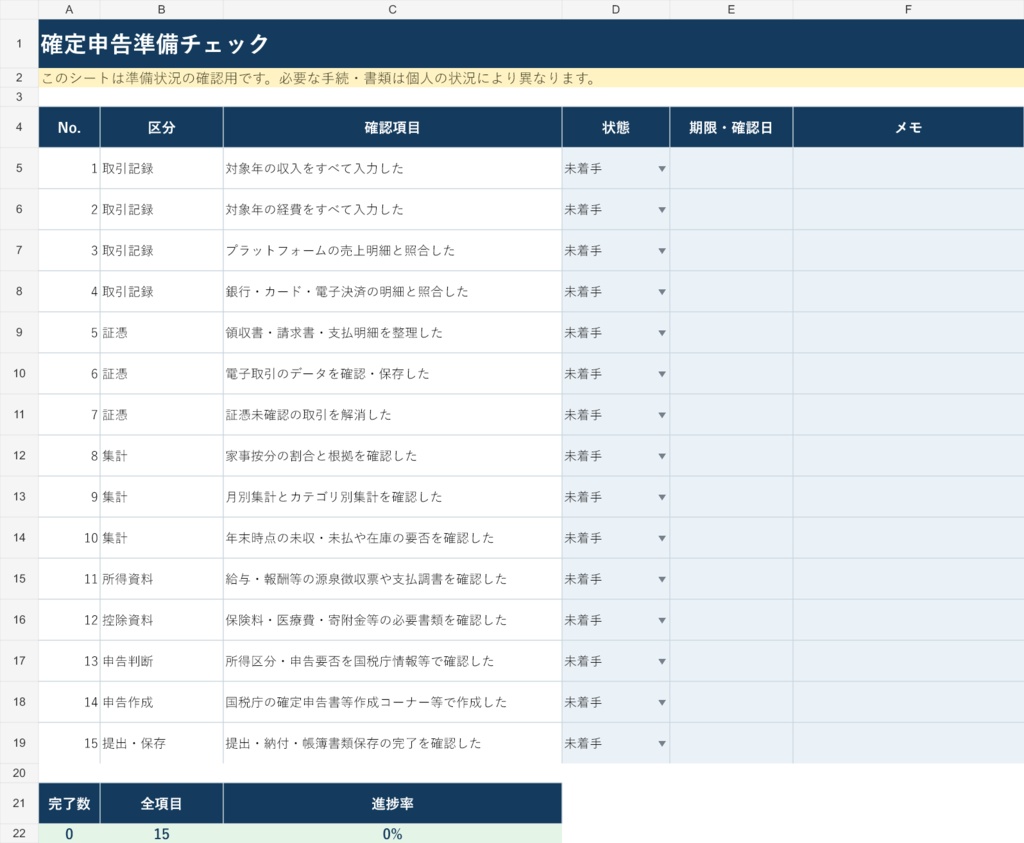Click the completed count cell showing 0 under 完了数
1024x843 pixels.
tap(69, 834)
